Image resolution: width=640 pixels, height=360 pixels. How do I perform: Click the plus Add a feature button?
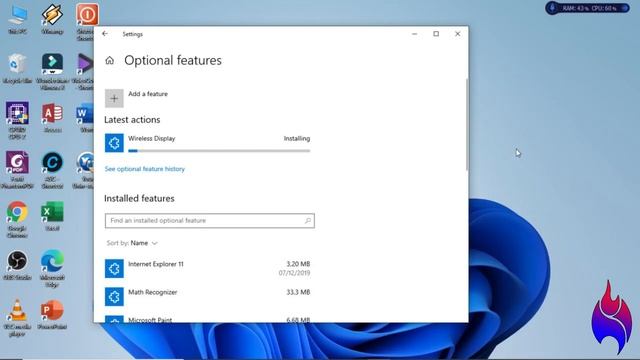pyautogui.click(x=114, y=98)
